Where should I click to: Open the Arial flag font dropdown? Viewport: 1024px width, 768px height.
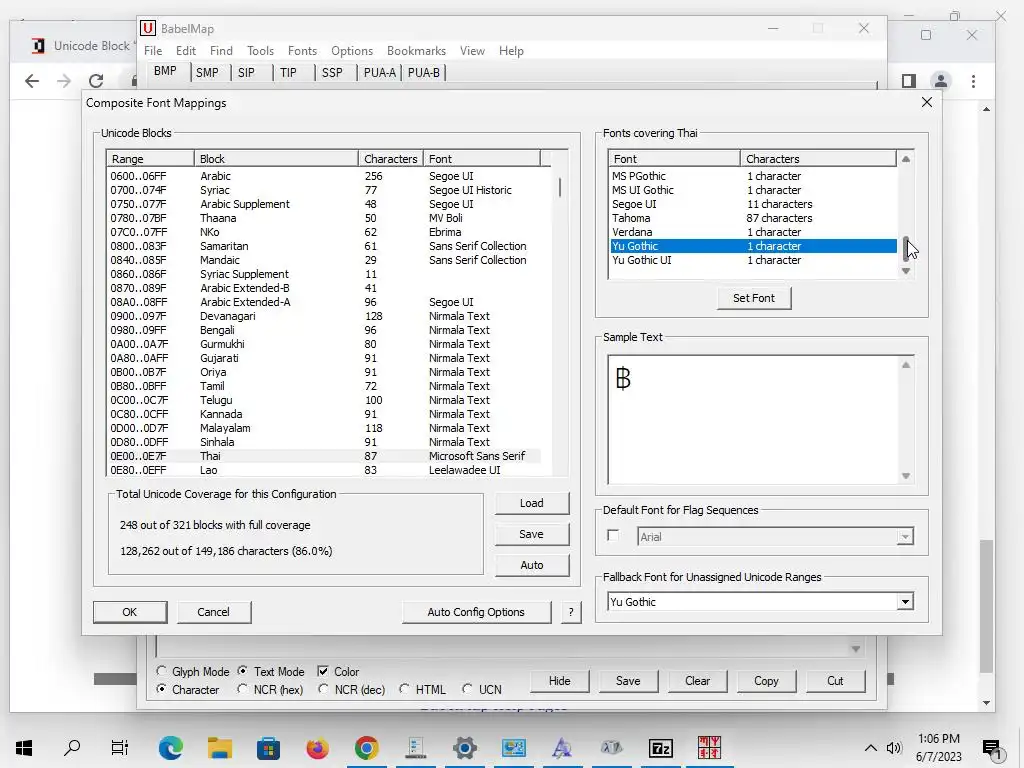[905, 537]
